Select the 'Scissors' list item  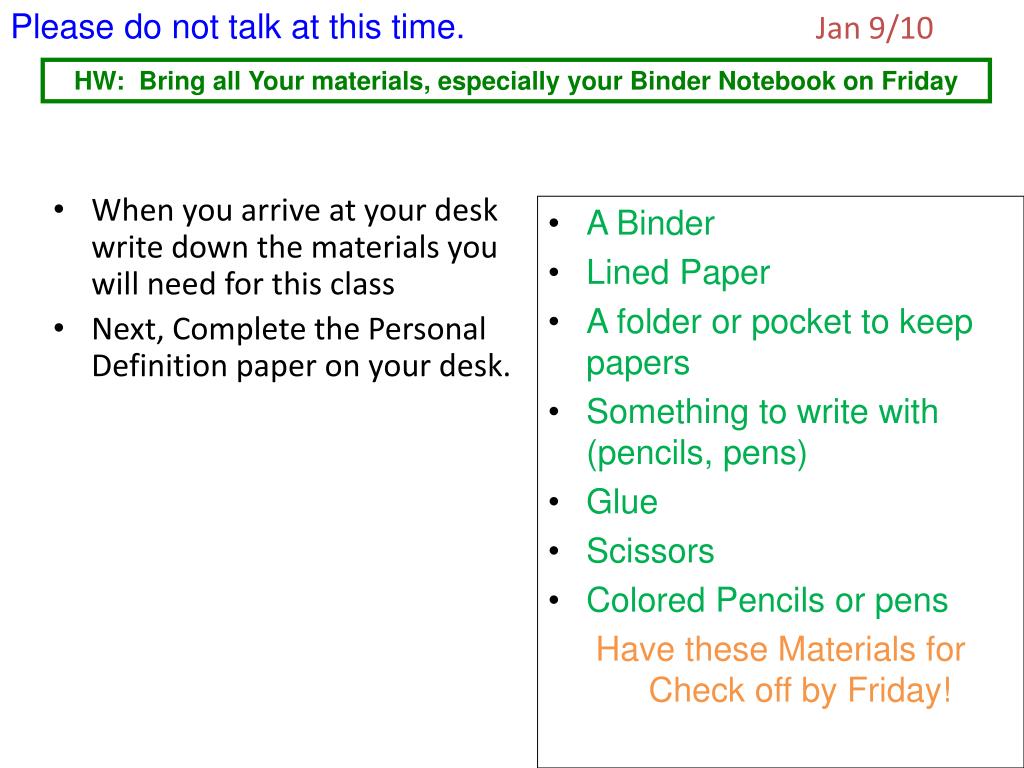coord(650,552)
